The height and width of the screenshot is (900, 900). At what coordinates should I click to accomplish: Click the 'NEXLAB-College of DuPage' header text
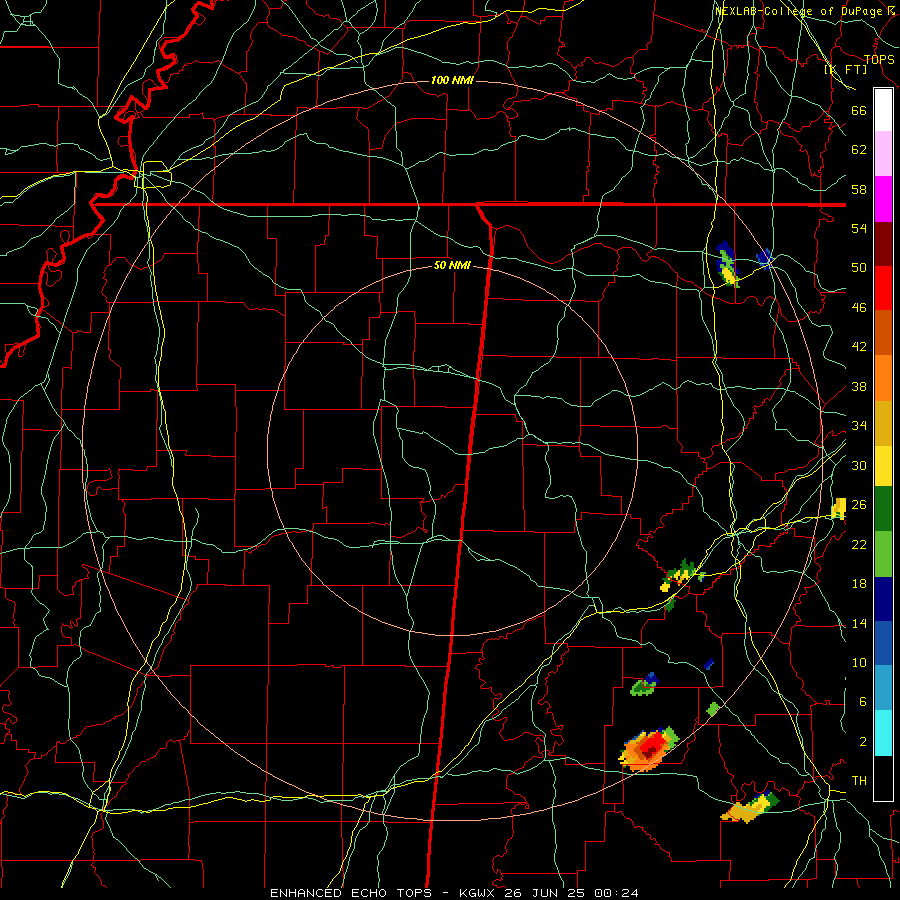[798, 11]
